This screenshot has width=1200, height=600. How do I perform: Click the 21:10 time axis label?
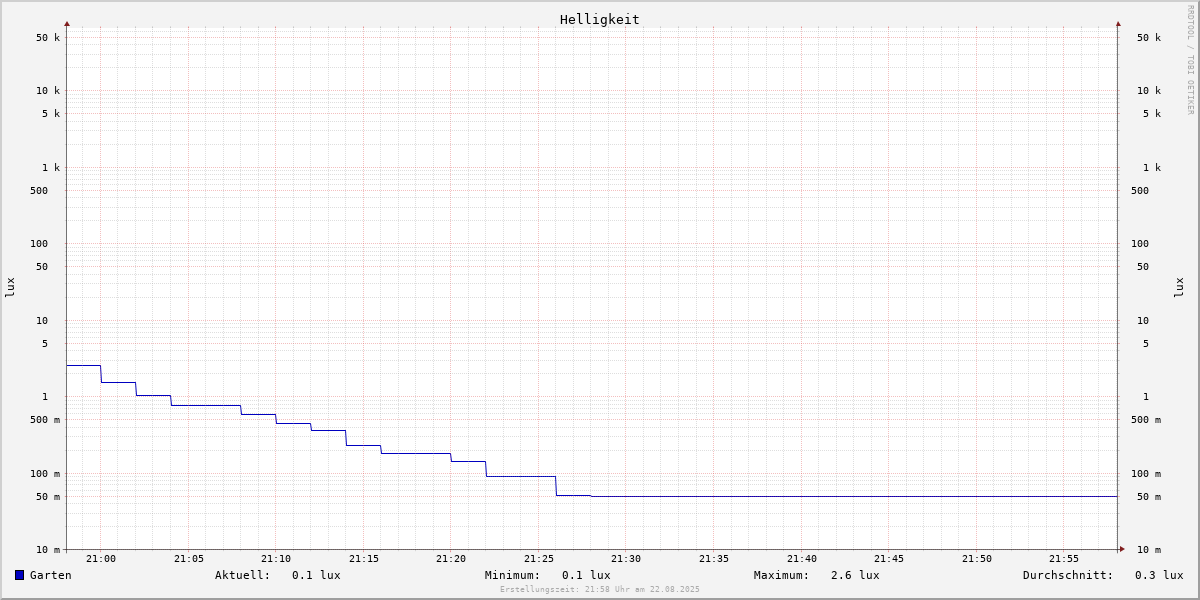(276, 559)
